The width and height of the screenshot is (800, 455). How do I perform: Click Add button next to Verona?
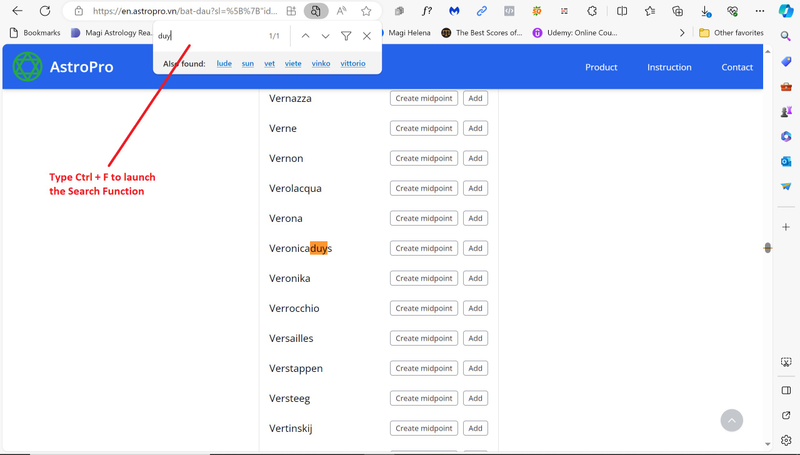tap(475, 218)
